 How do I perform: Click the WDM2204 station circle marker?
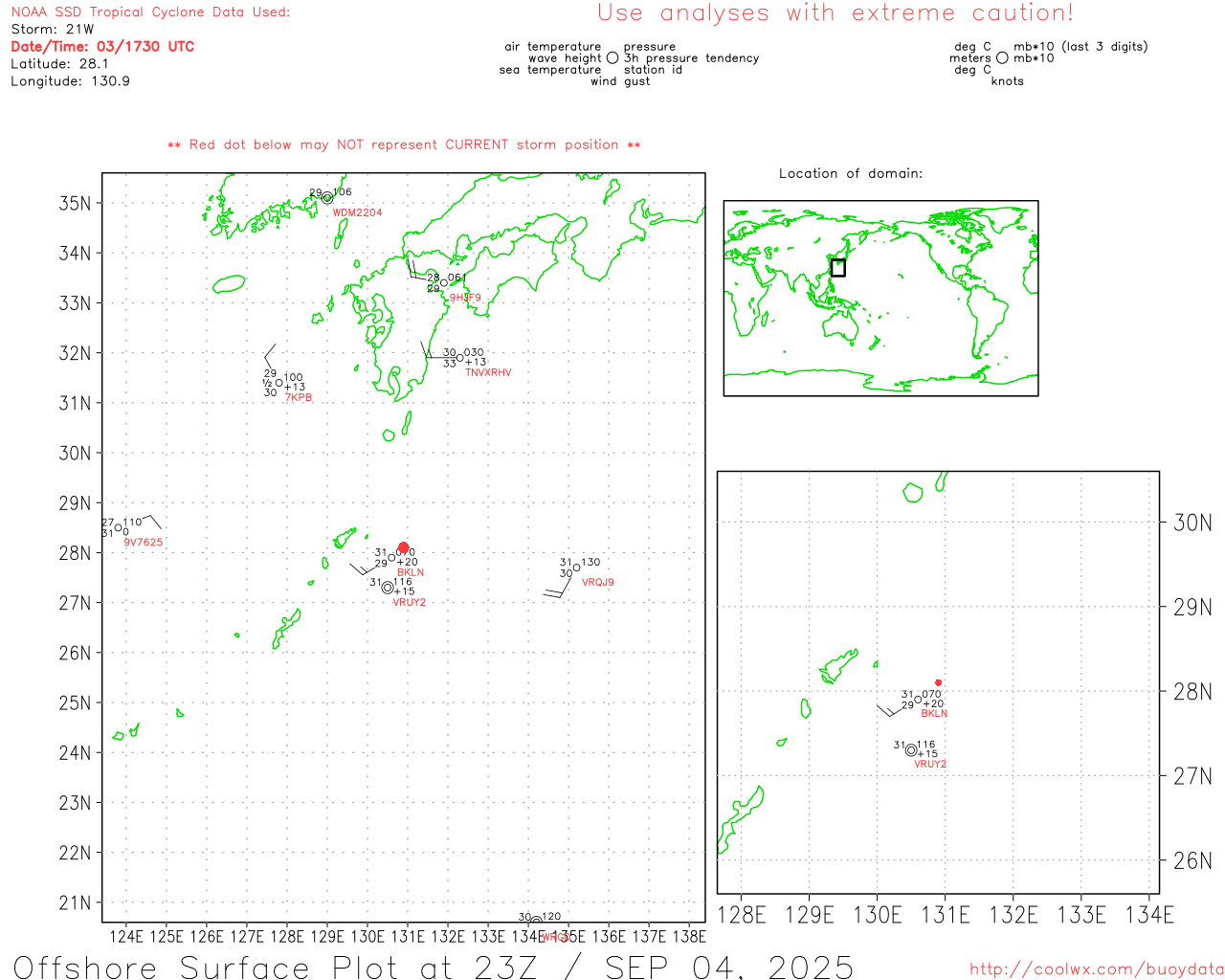(x=327, y=198)
